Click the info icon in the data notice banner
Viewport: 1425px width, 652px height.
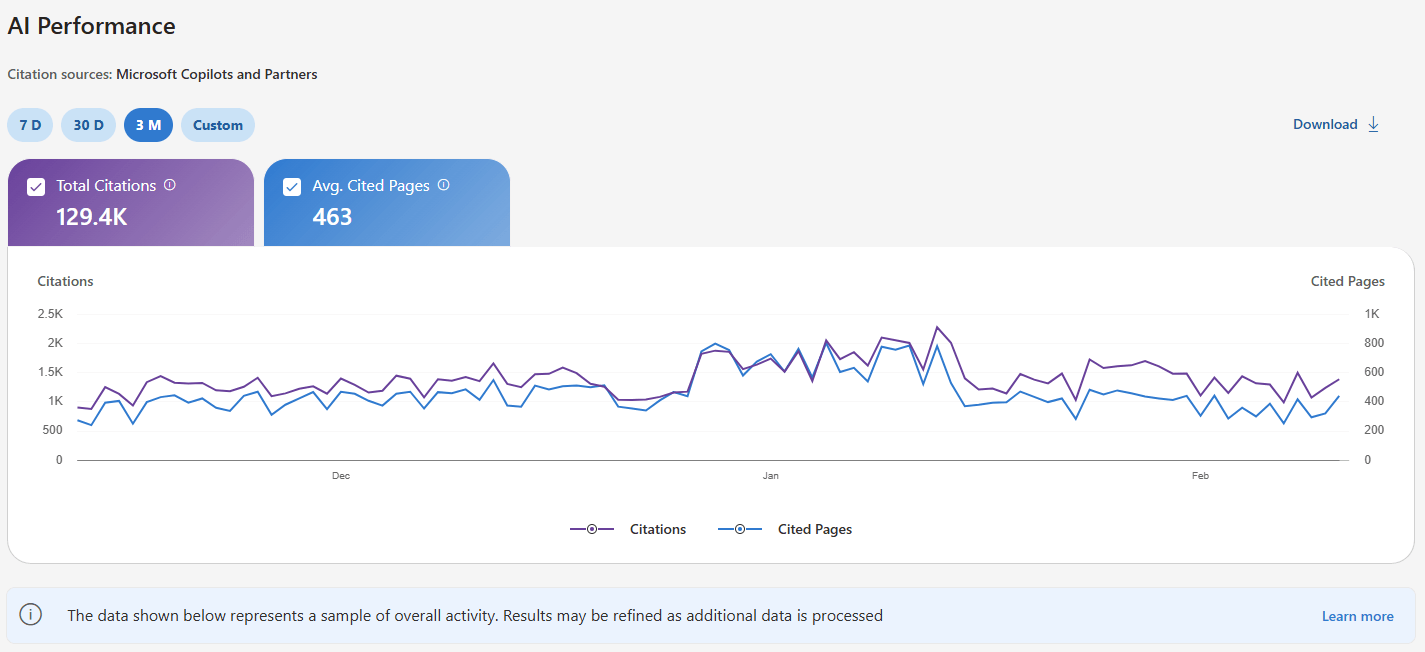(30, 615)
